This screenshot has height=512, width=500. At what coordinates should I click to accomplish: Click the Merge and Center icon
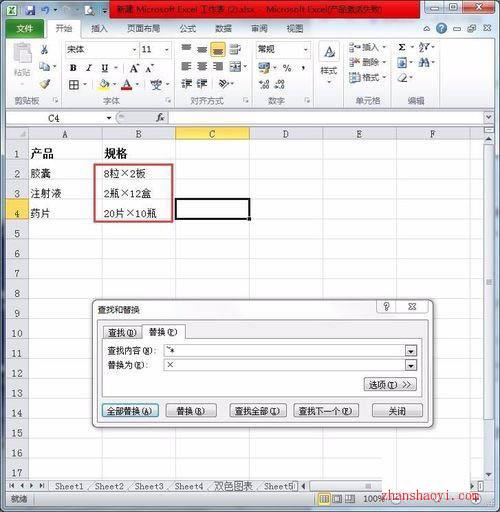pos(235,67)
